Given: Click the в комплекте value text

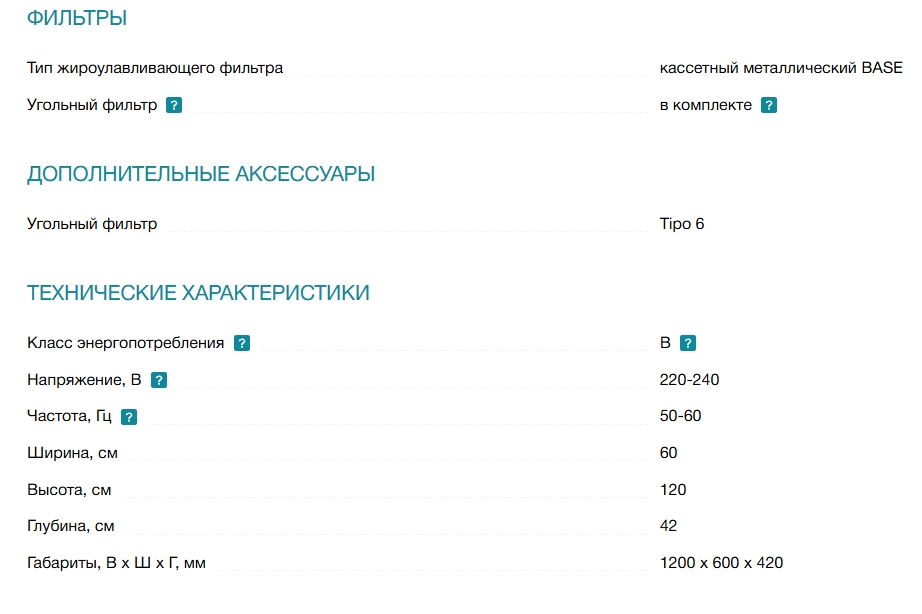Looking at the screenshot, I should click(x=706, y=105).
